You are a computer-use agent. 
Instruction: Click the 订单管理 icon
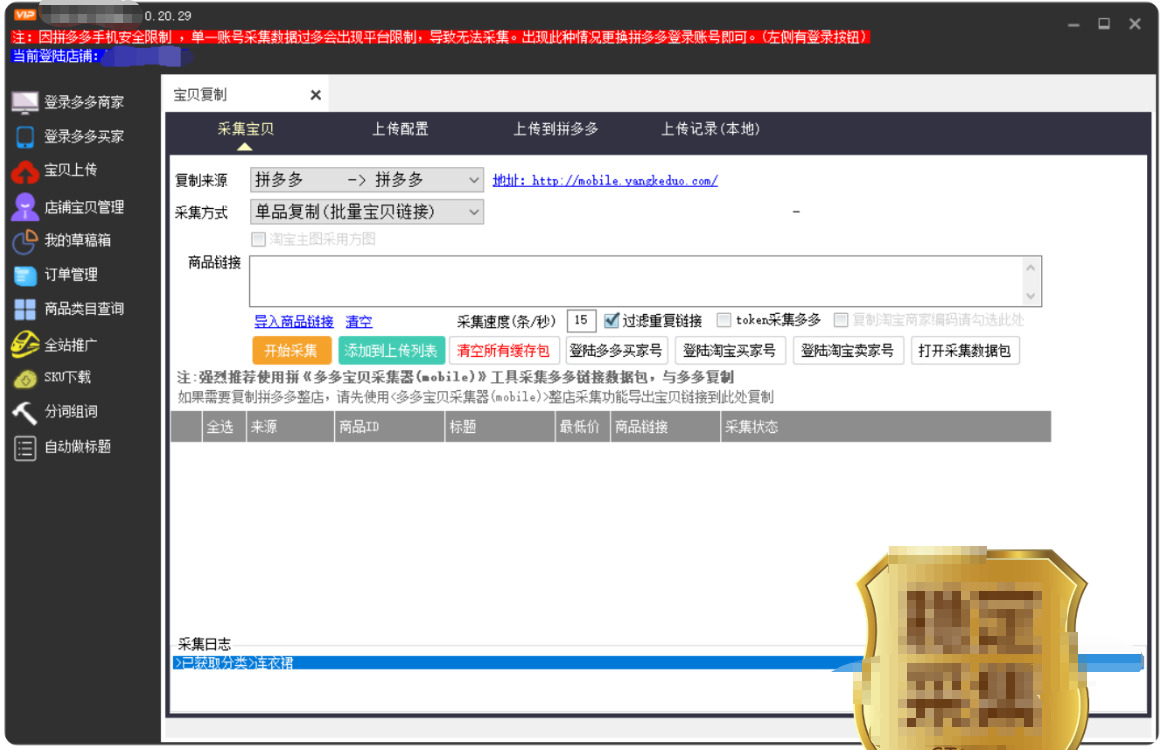(x=25, y=275)
